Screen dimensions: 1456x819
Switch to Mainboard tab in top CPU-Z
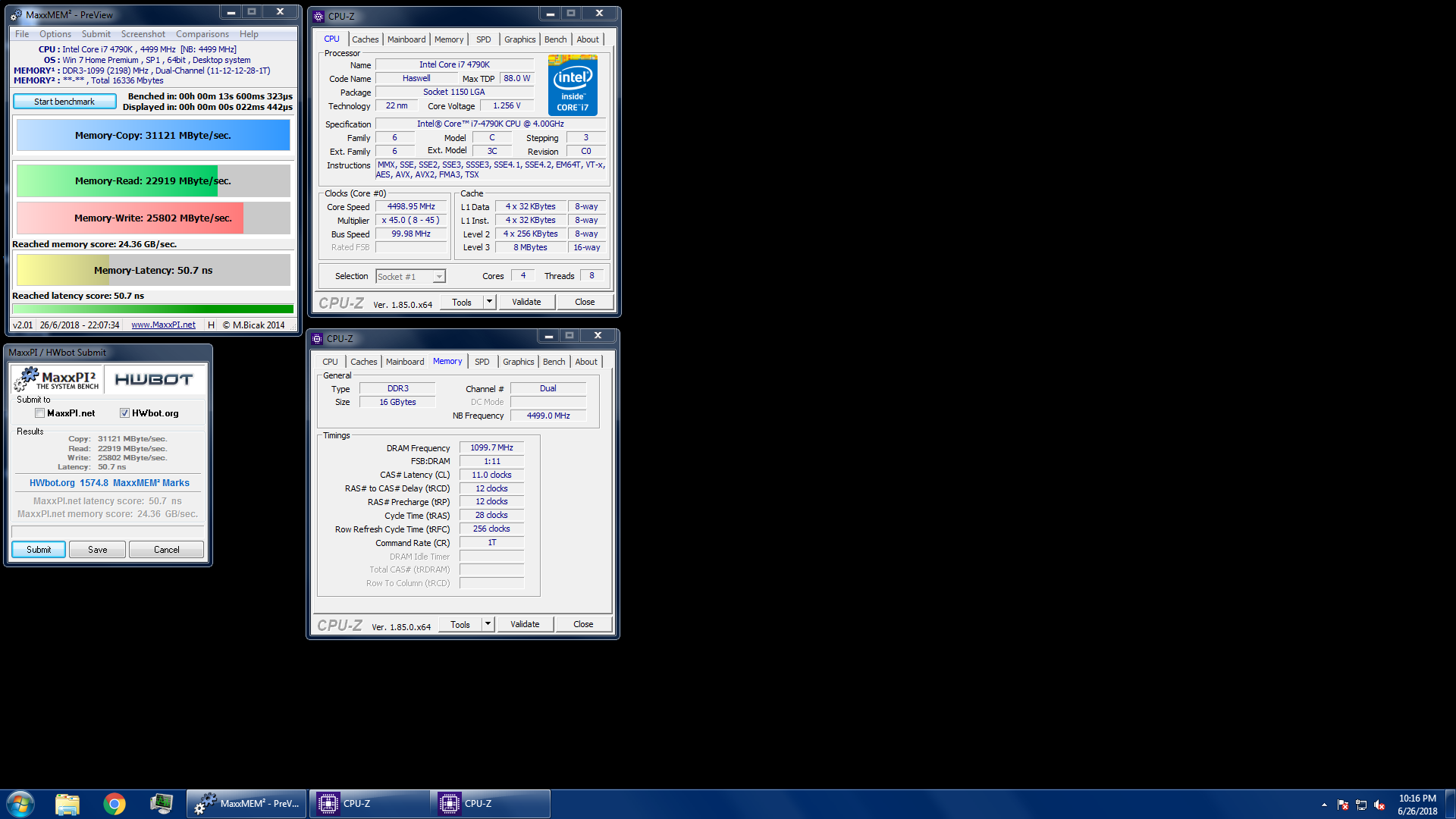(x=406, y=39)
